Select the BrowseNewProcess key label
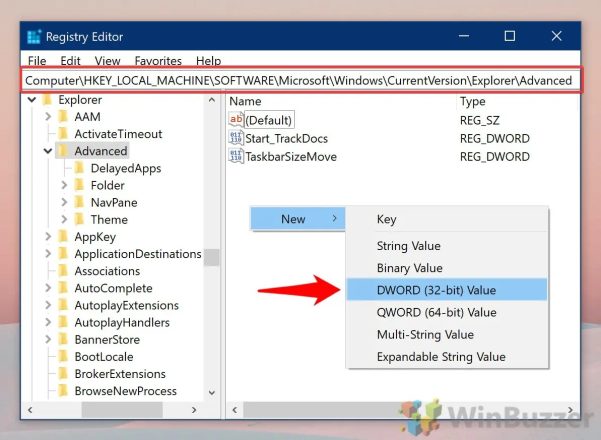 [125, 391]
